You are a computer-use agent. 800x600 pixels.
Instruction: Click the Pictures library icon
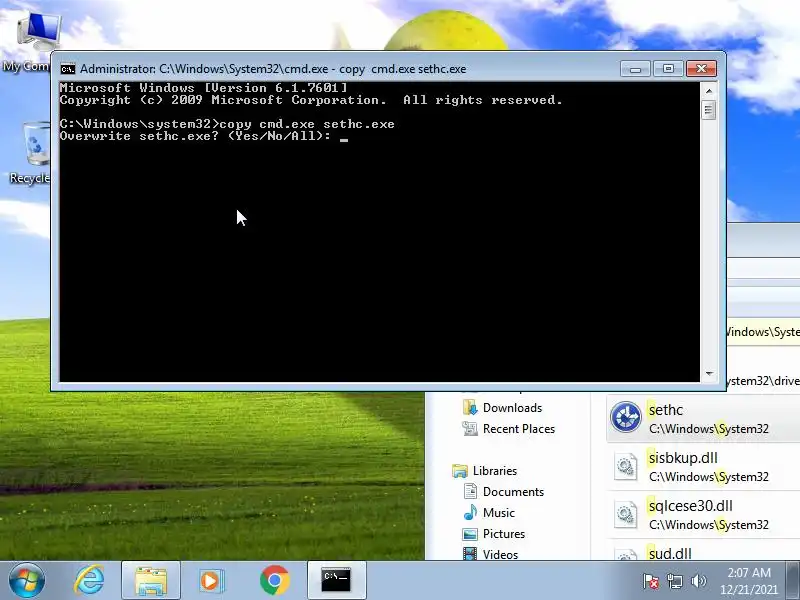tap(470, 534)
